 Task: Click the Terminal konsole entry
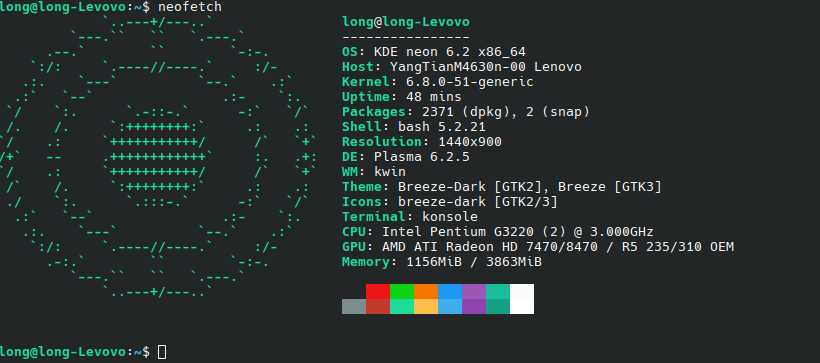tap(409, 217)
